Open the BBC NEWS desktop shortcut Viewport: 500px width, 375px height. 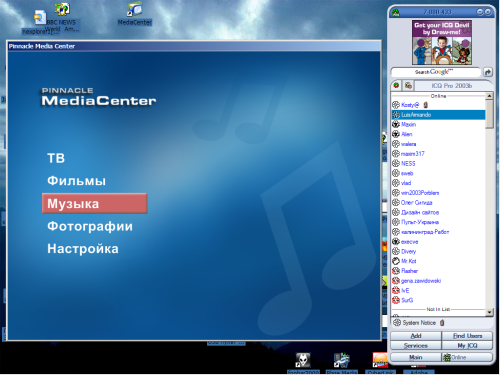pos(62,9)
